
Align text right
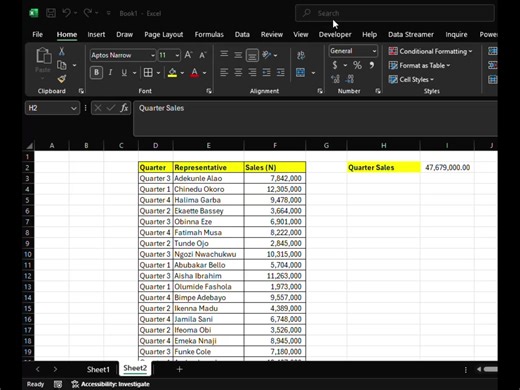252,72
